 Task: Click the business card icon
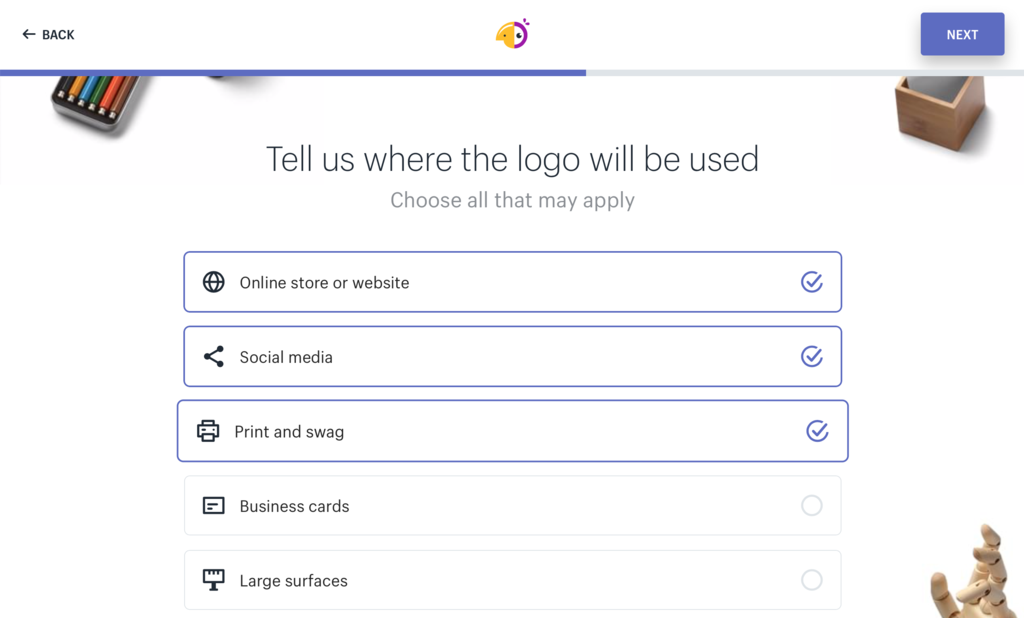tap(214, 506)
